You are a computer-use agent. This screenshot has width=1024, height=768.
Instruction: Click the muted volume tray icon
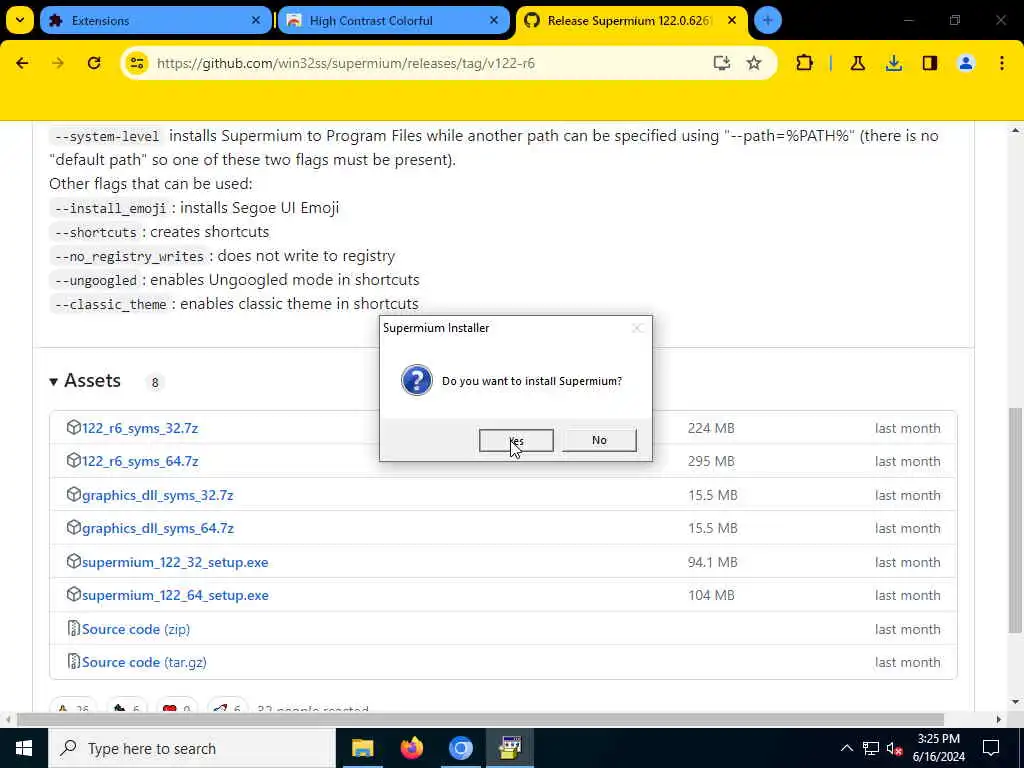[895, 748]
